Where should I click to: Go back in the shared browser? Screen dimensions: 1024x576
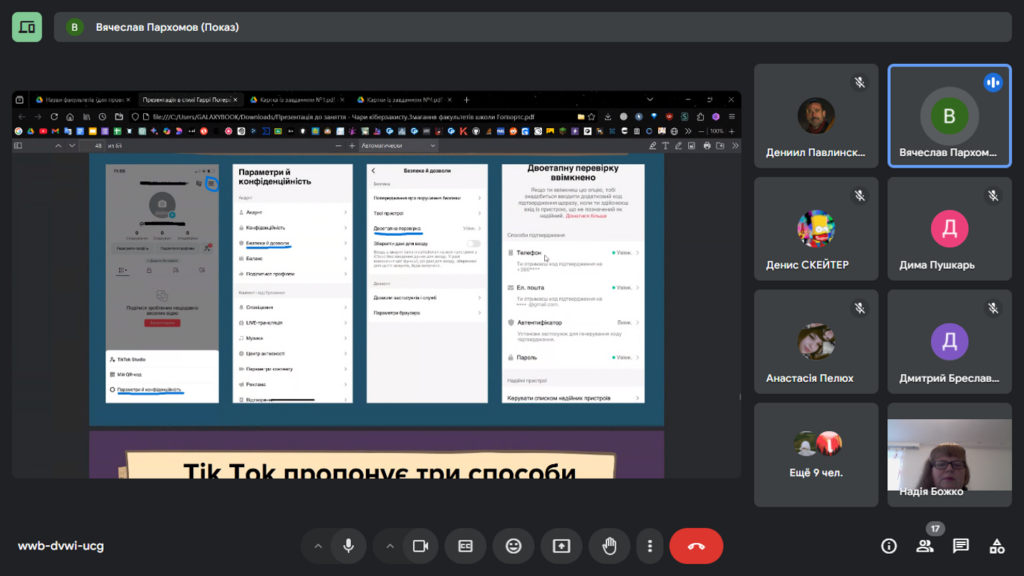(x=22, y=117)
